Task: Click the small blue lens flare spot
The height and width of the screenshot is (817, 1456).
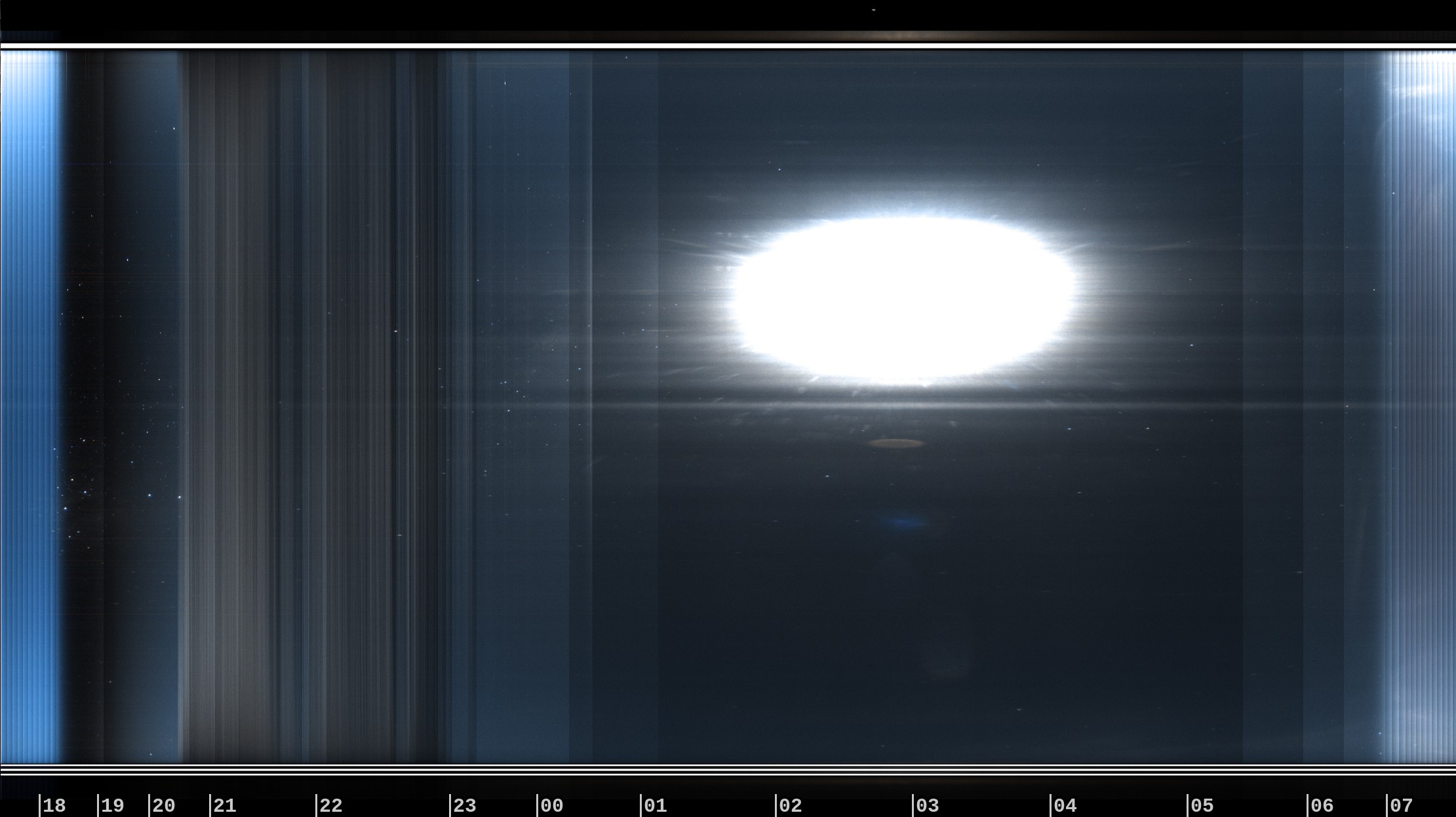Action: click(x=905, y=523)
